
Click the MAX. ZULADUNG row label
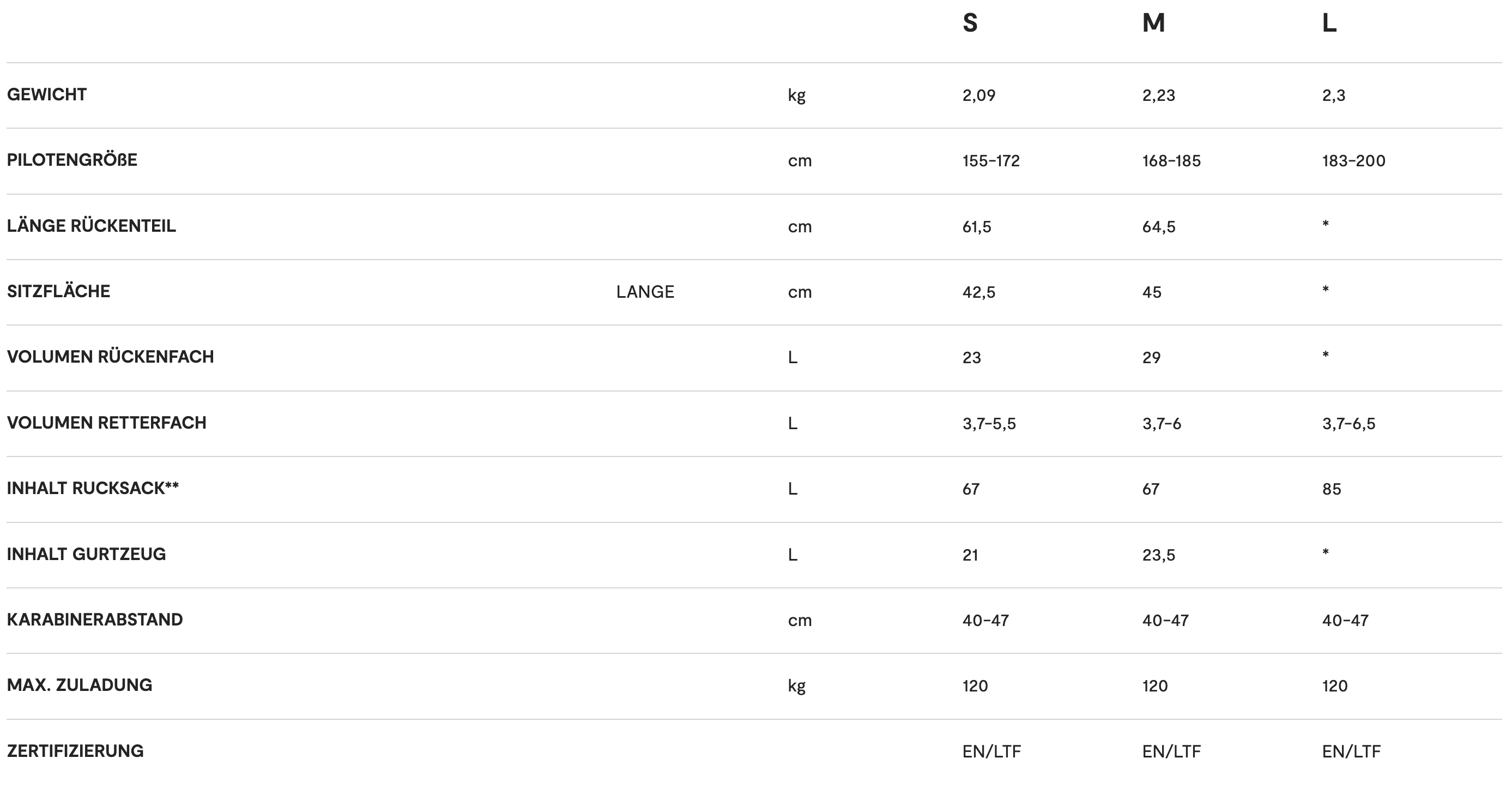click(79, 685)
